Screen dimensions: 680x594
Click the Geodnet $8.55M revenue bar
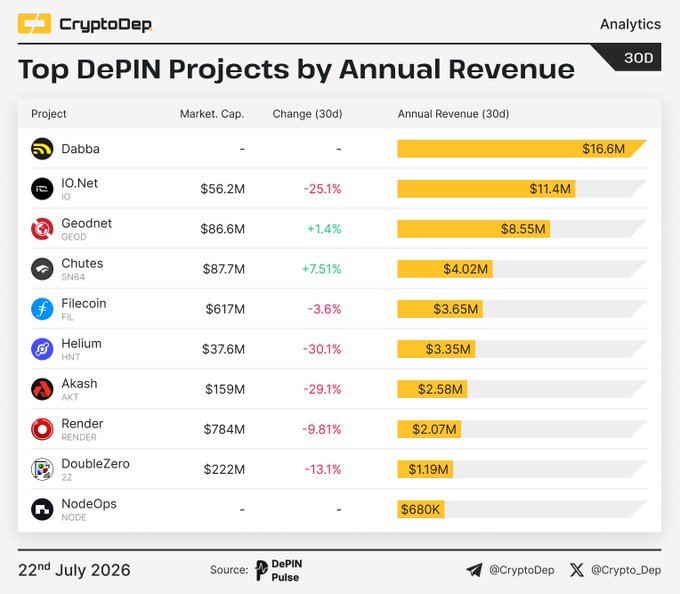[x=474, y=229]
